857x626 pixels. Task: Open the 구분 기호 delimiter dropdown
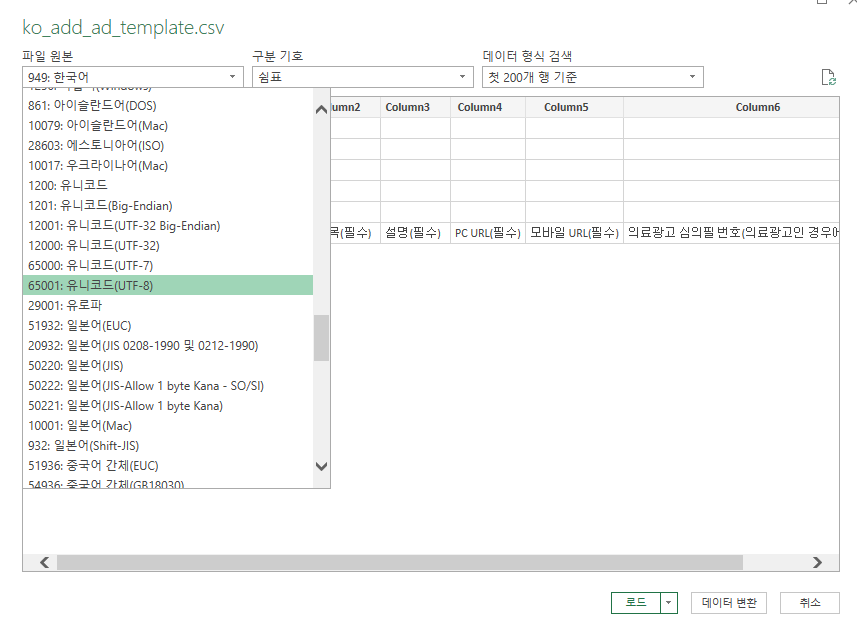pyautogui.click(x=461, y=76)
